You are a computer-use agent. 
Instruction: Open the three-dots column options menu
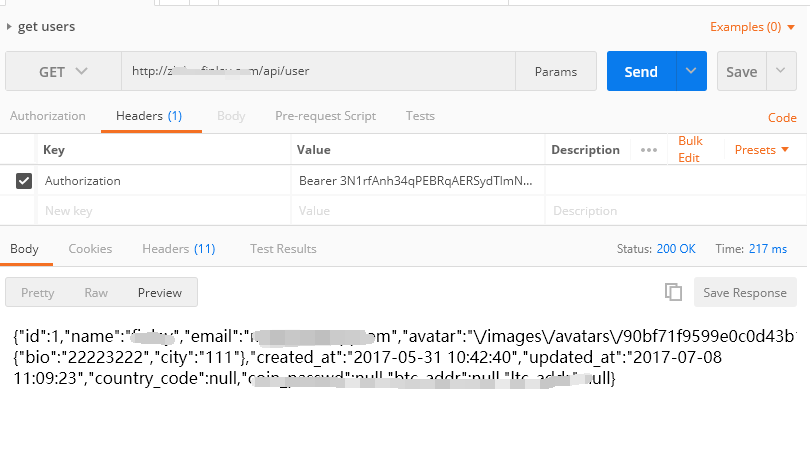coord(649,150)
